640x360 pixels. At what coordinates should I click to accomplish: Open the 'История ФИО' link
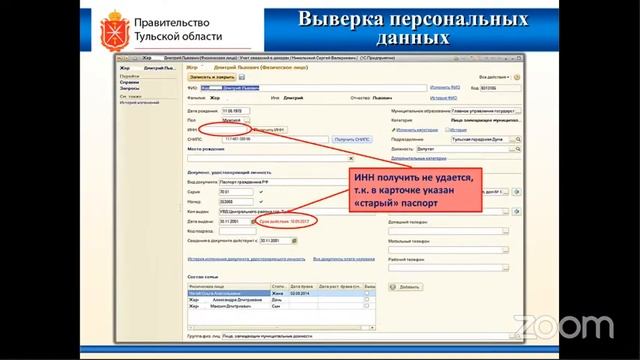(x=443, y=98)
